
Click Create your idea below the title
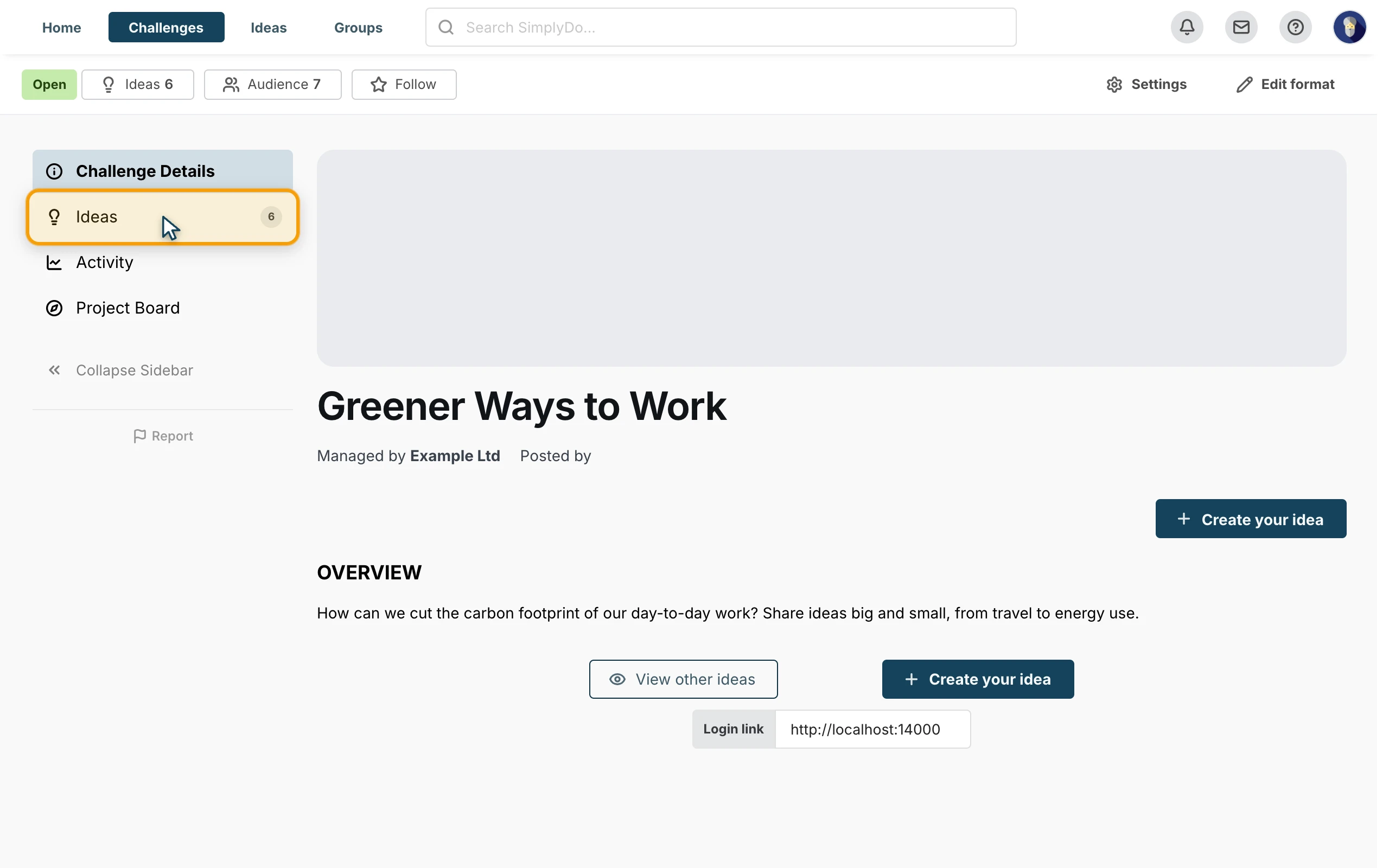click(1250, 519)
